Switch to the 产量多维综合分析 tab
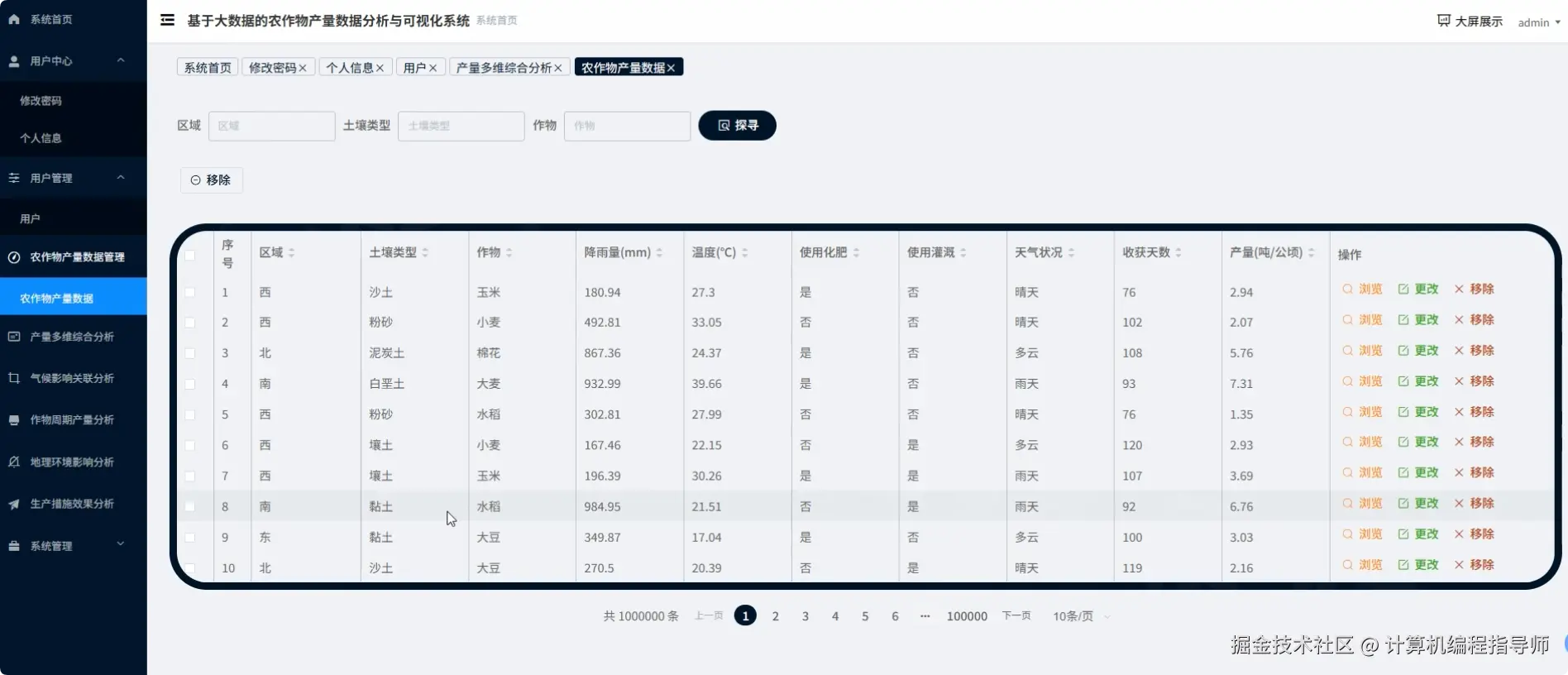 click(x=504, y=68)
